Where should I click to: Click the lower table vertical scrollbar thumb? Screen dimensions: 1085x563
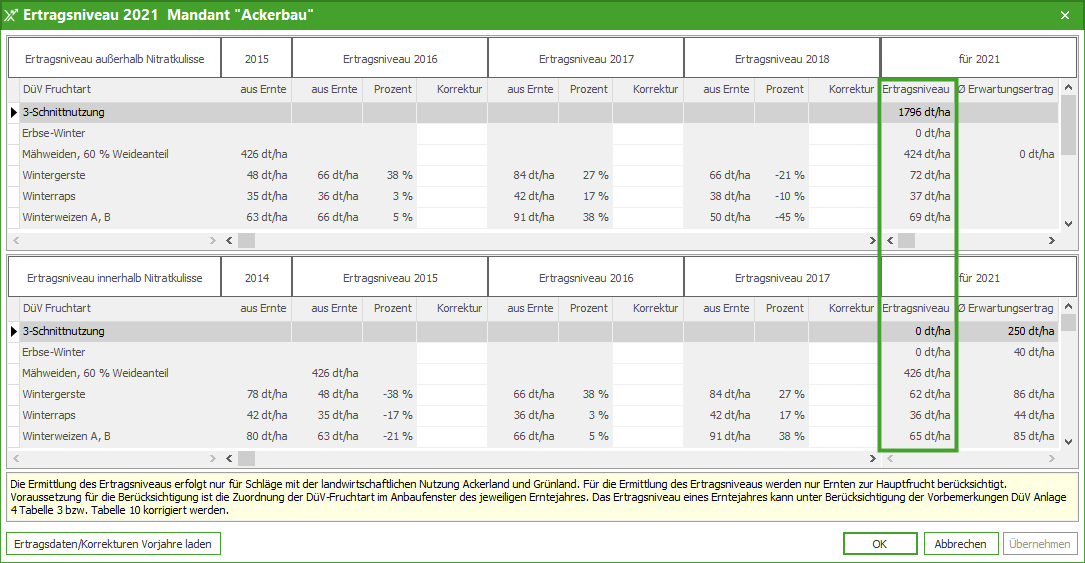[1068, 323]
